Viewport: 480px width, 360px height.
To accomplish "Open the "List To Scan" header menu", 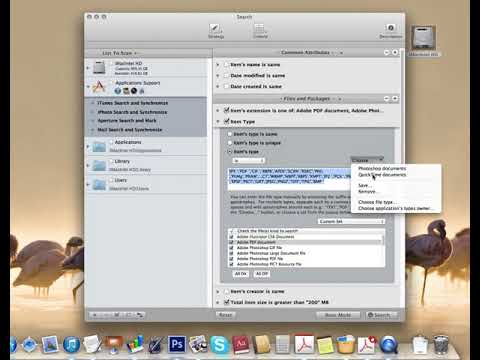I will pos(119,53).
